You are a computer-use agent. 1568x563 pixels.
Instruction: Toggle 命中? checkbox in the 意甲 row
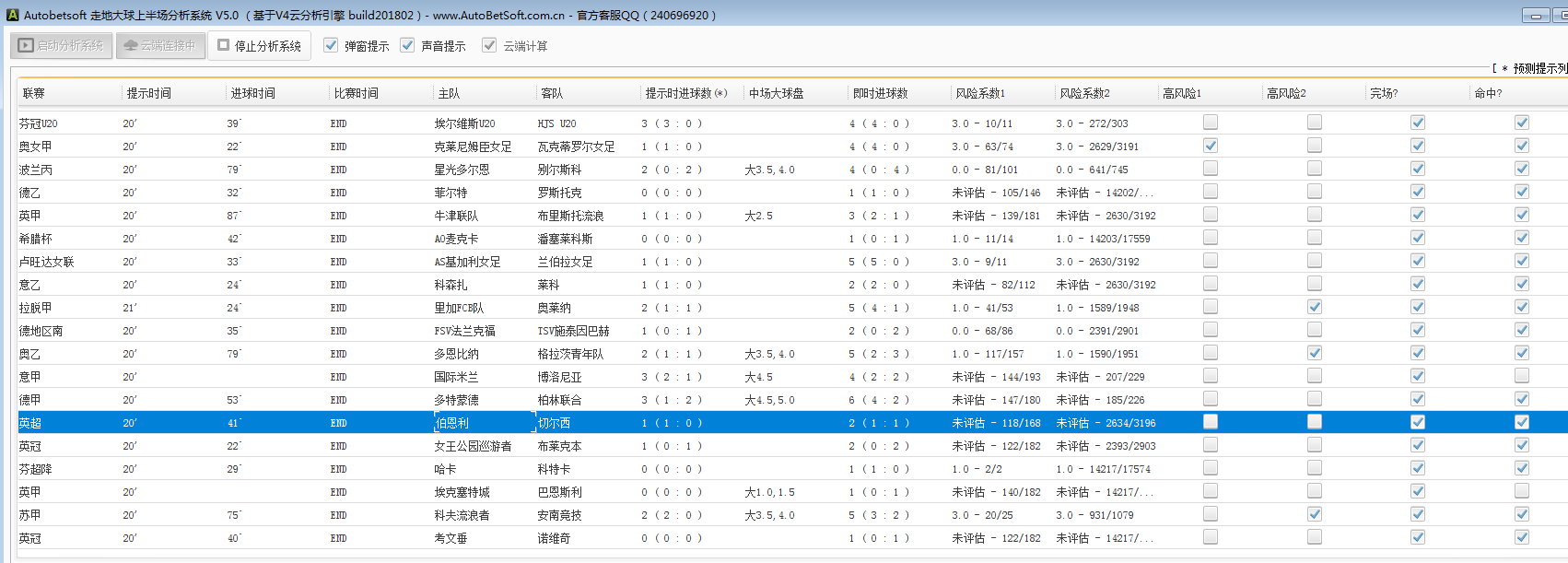1522,376
